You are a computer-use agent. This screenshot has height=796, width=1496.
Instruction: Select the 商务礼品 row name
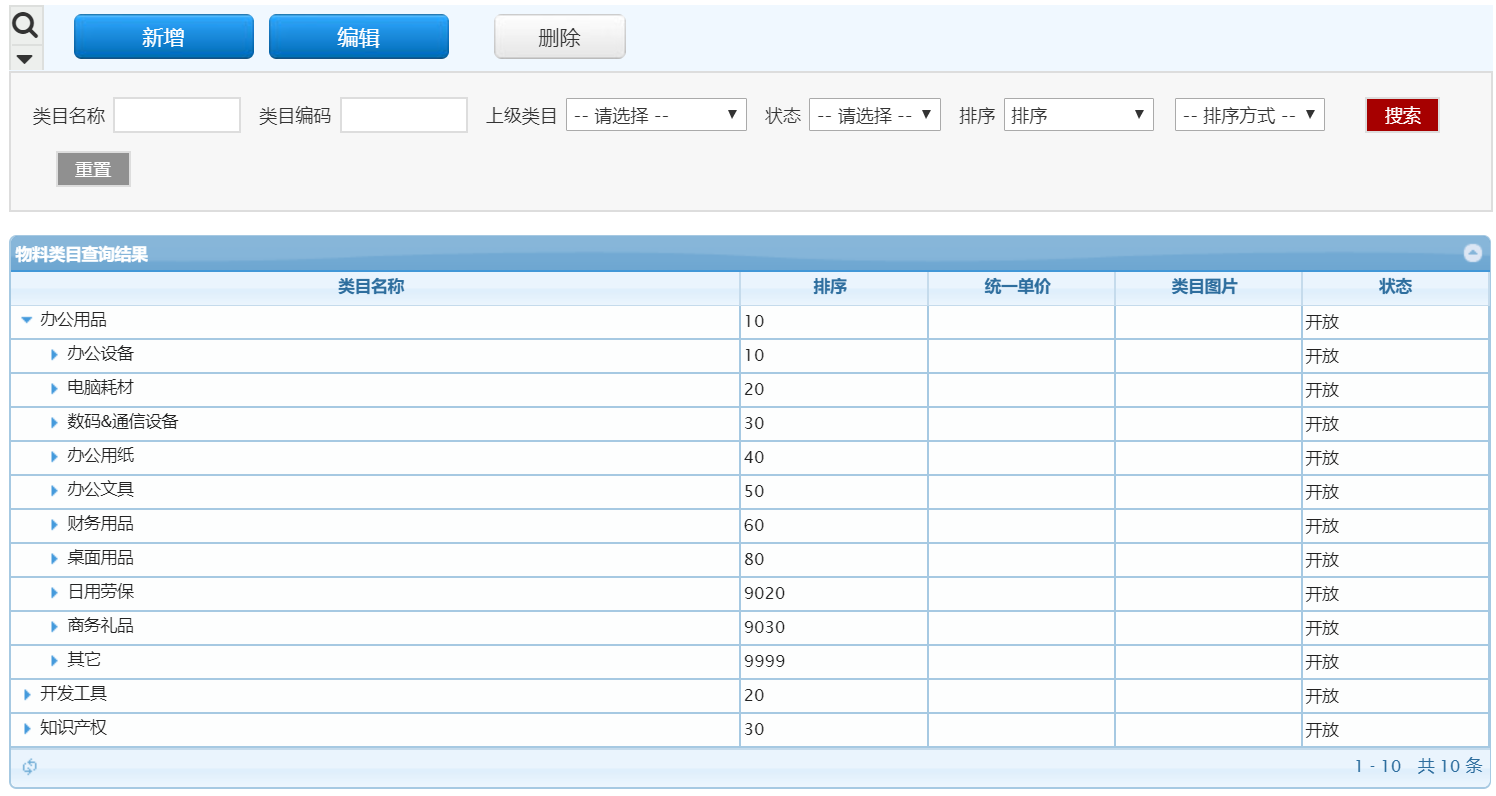pos(100,626)
